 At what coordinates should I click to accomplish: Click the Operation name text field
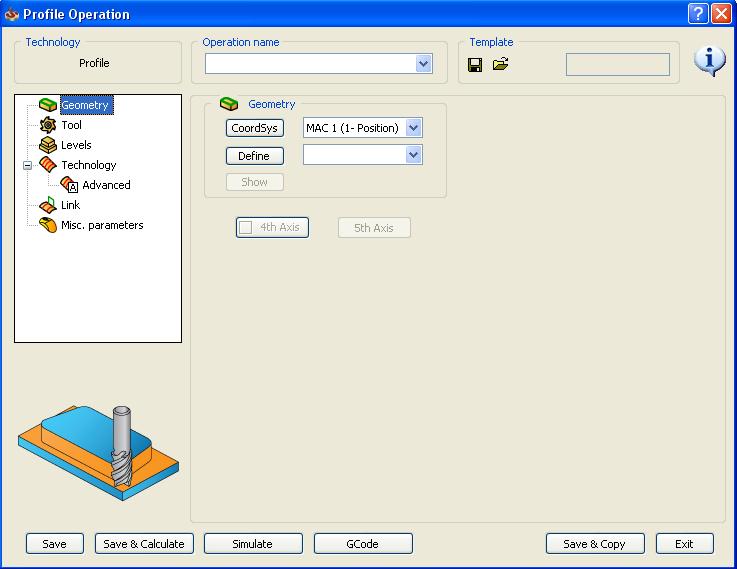pos(310,63)
